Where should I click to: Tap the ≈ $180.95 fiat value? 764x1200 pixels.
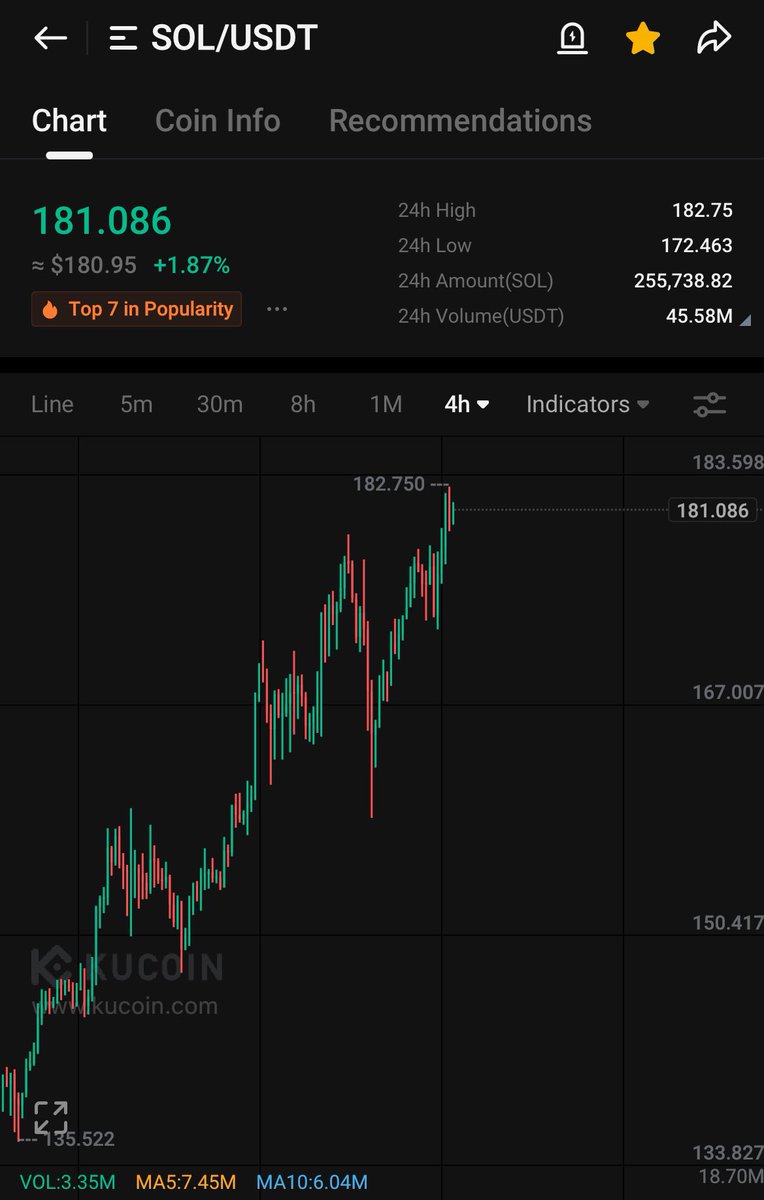point(84,265)
